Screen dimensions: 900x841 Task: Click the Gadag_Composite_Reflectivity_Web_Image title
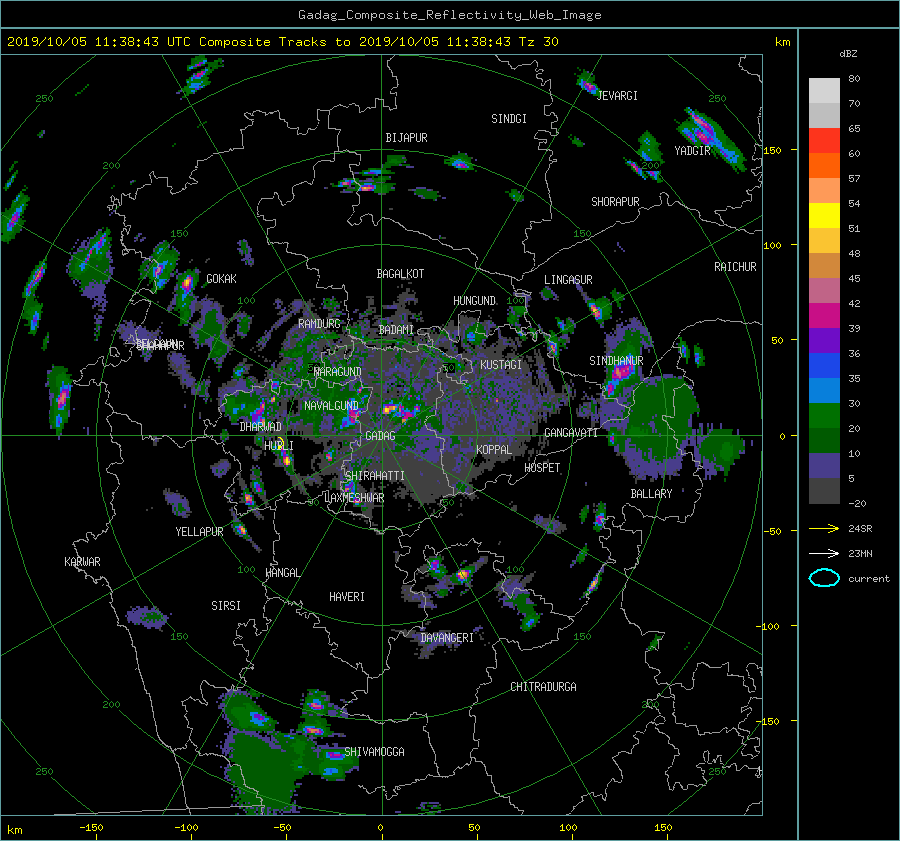coord(449,15)
